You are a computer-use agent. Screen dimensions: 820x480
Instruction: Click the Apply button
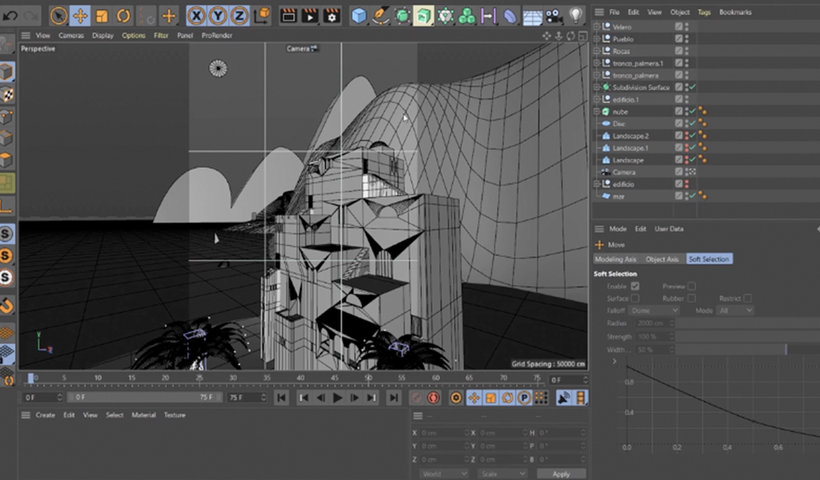click(561, 473)
